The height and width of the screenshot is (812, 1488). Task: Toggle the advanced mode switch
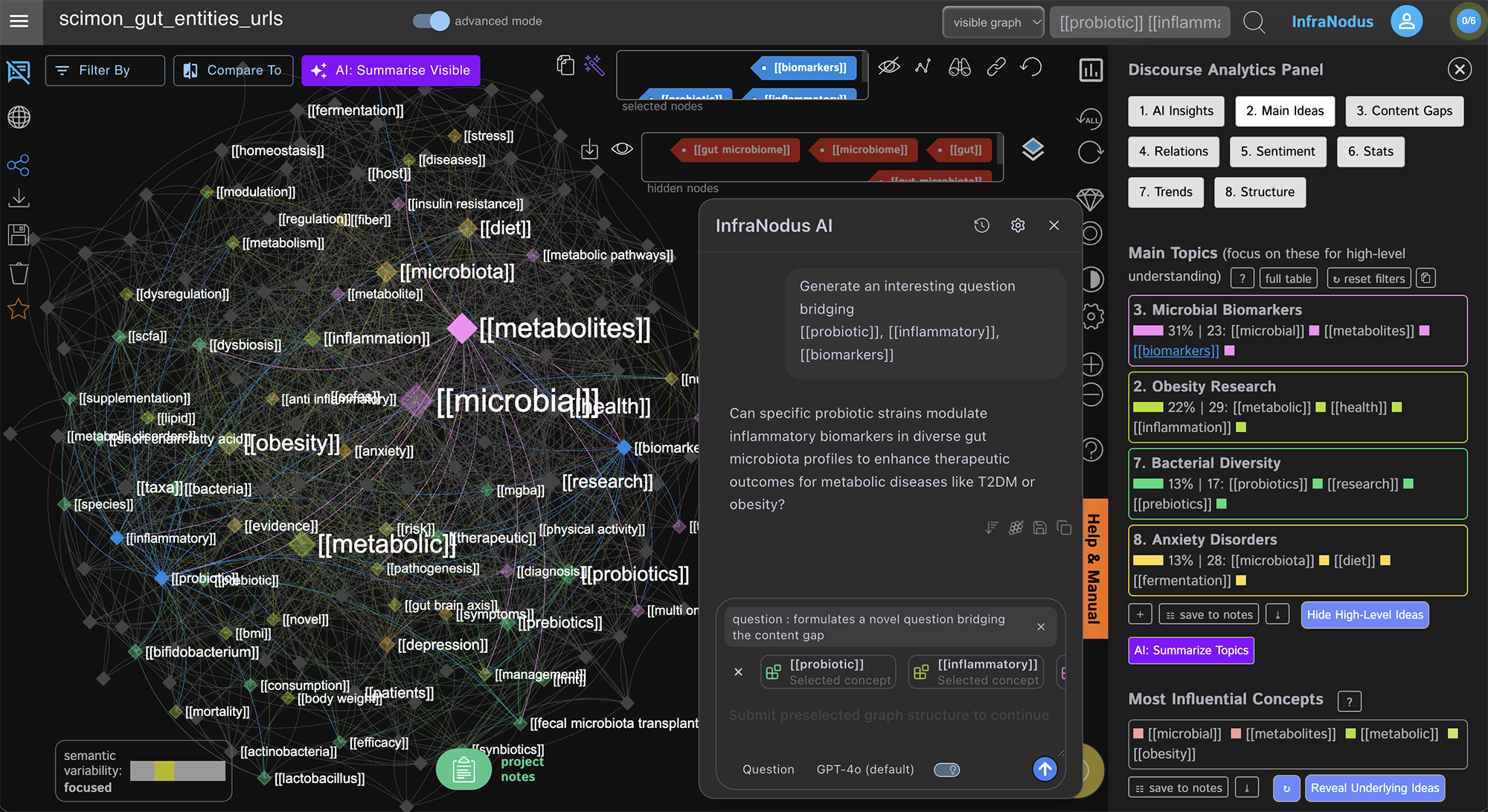(x=432, y=21)
